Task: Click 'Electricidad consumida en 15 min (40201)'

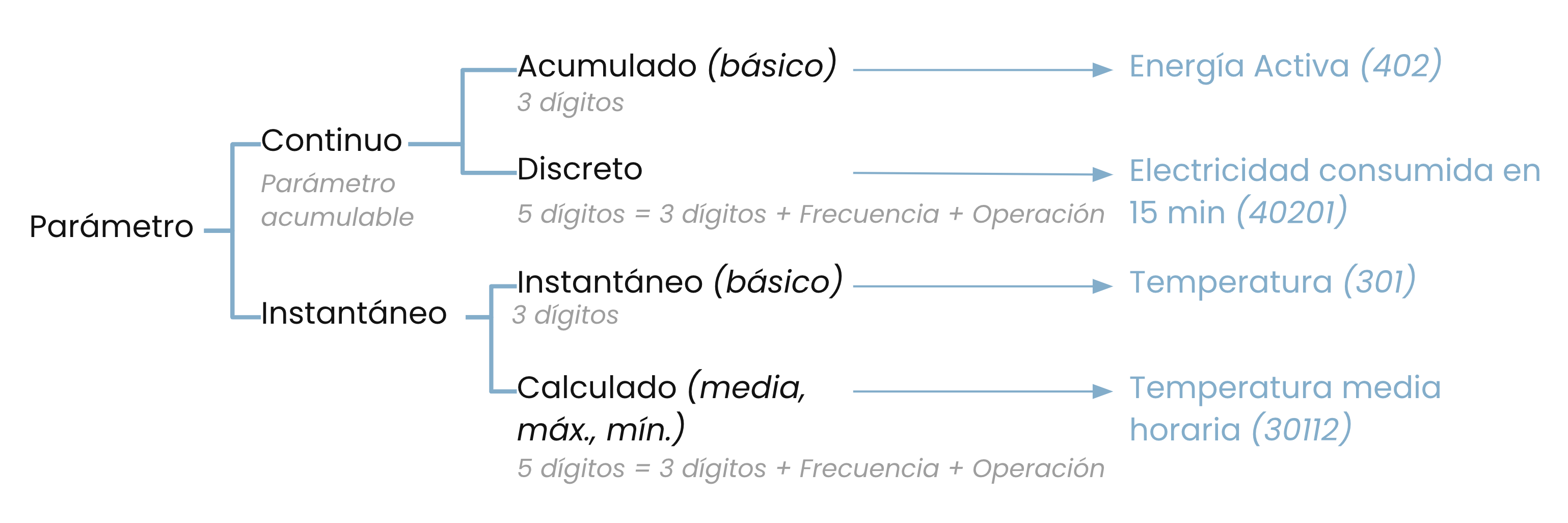Action: click(x=1335, y=191)
